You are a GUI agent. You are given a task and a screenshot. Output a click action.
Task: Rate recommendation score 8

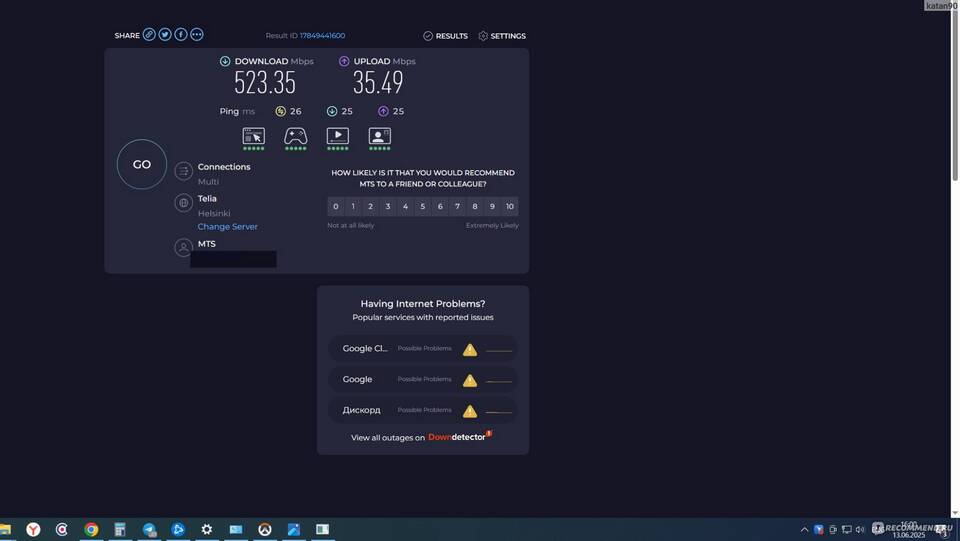pos(475,206)
